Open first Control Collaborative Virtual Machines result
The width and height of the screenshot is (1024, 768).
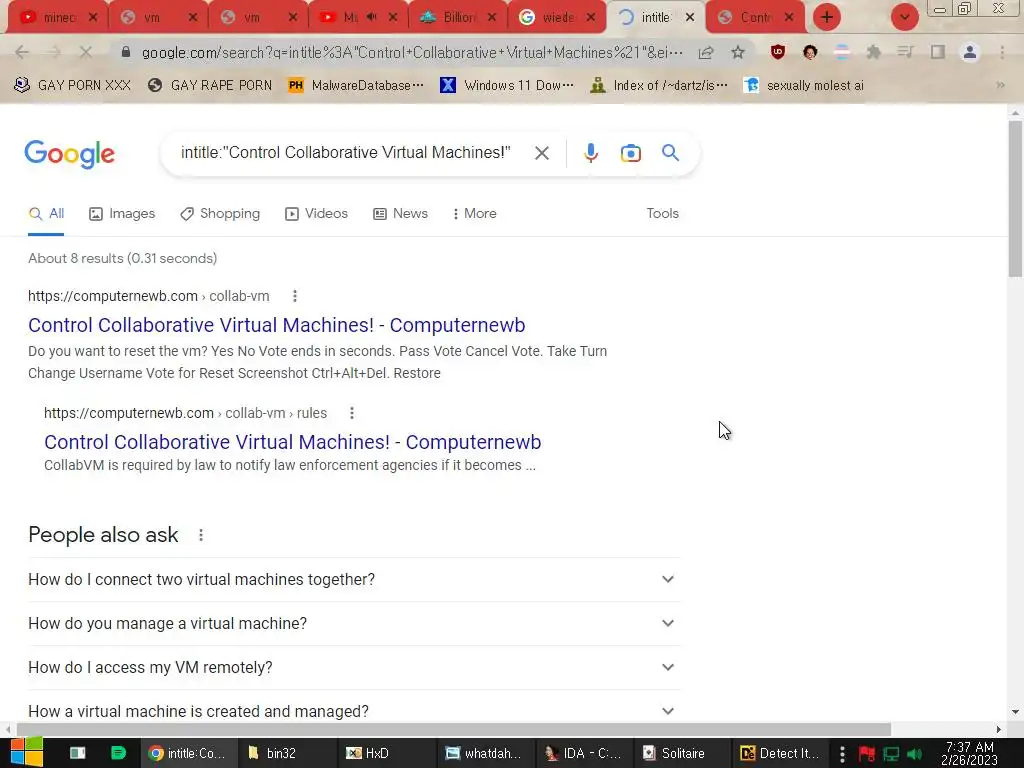[276, 325]
